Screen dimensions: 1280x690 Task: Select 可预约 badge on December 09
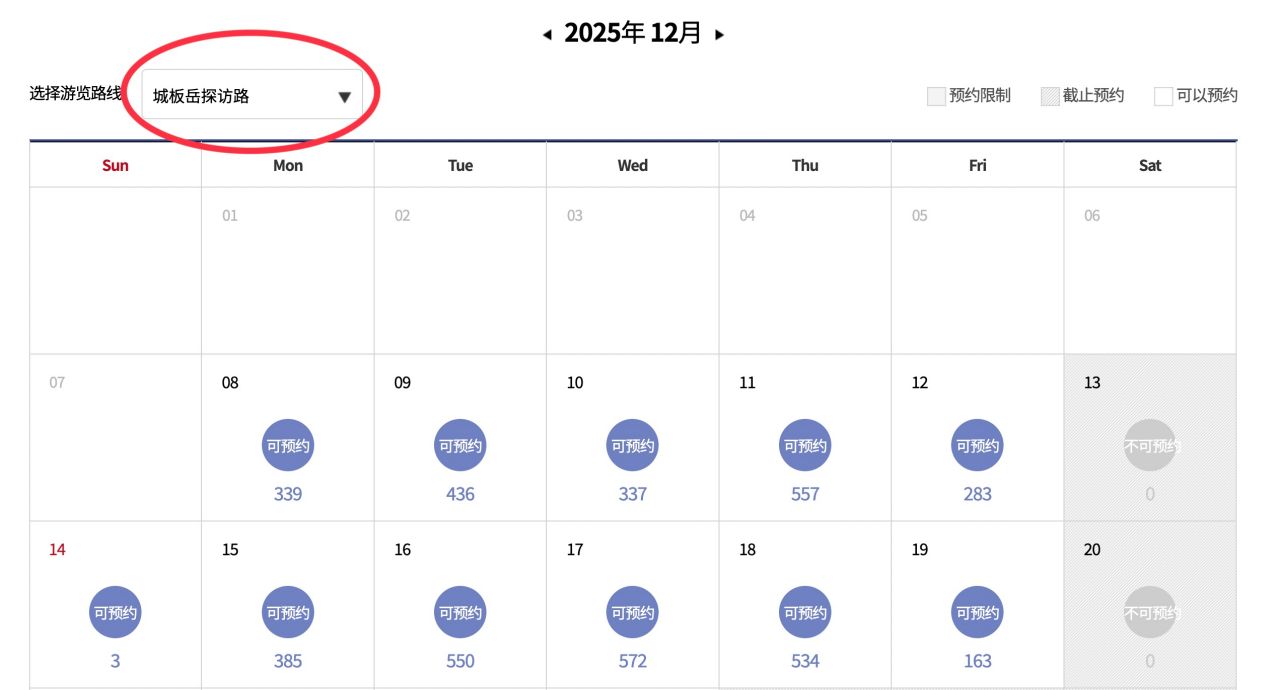tap(460, 446)
